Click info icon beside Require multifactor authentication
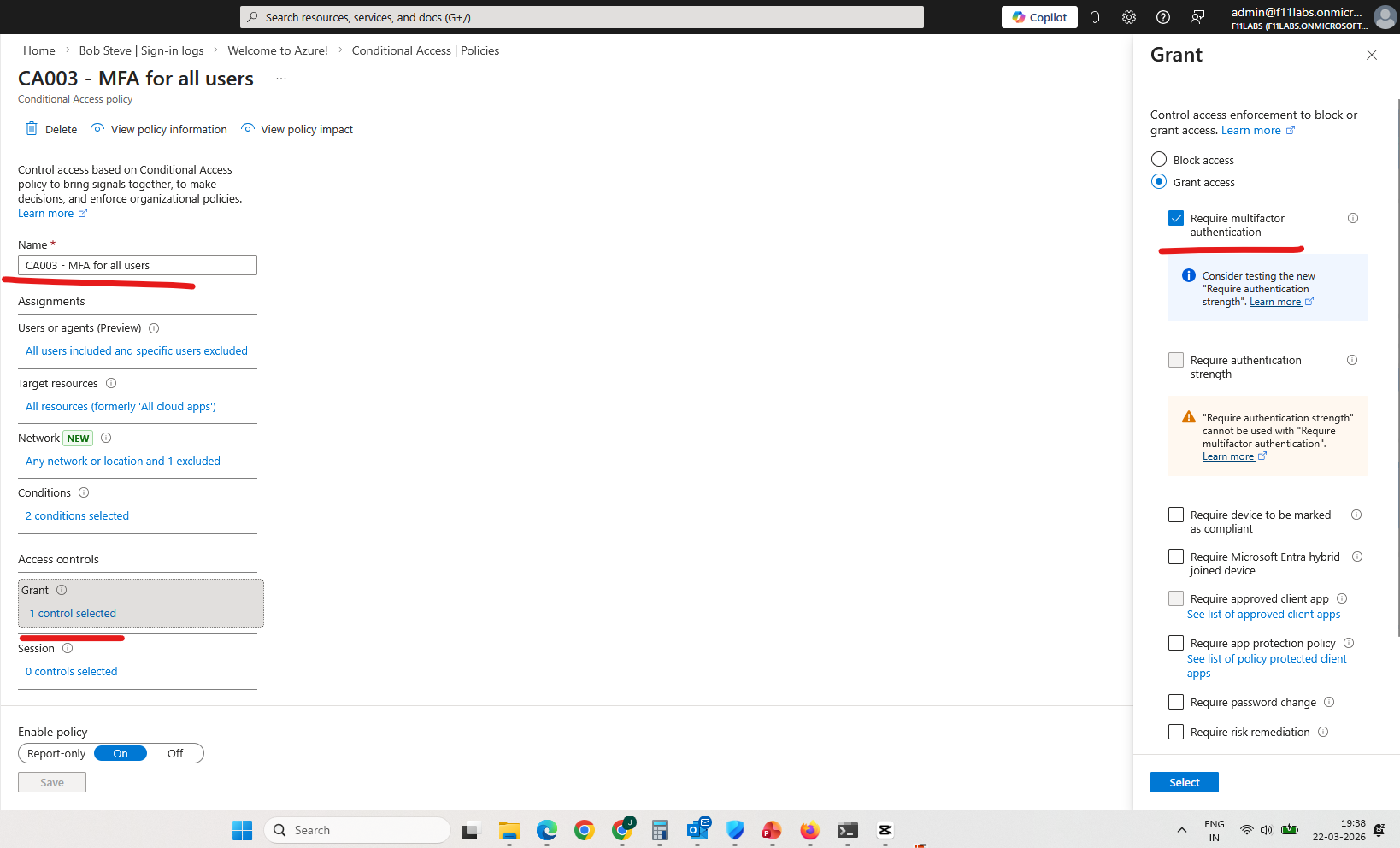 coord(1353,218)
